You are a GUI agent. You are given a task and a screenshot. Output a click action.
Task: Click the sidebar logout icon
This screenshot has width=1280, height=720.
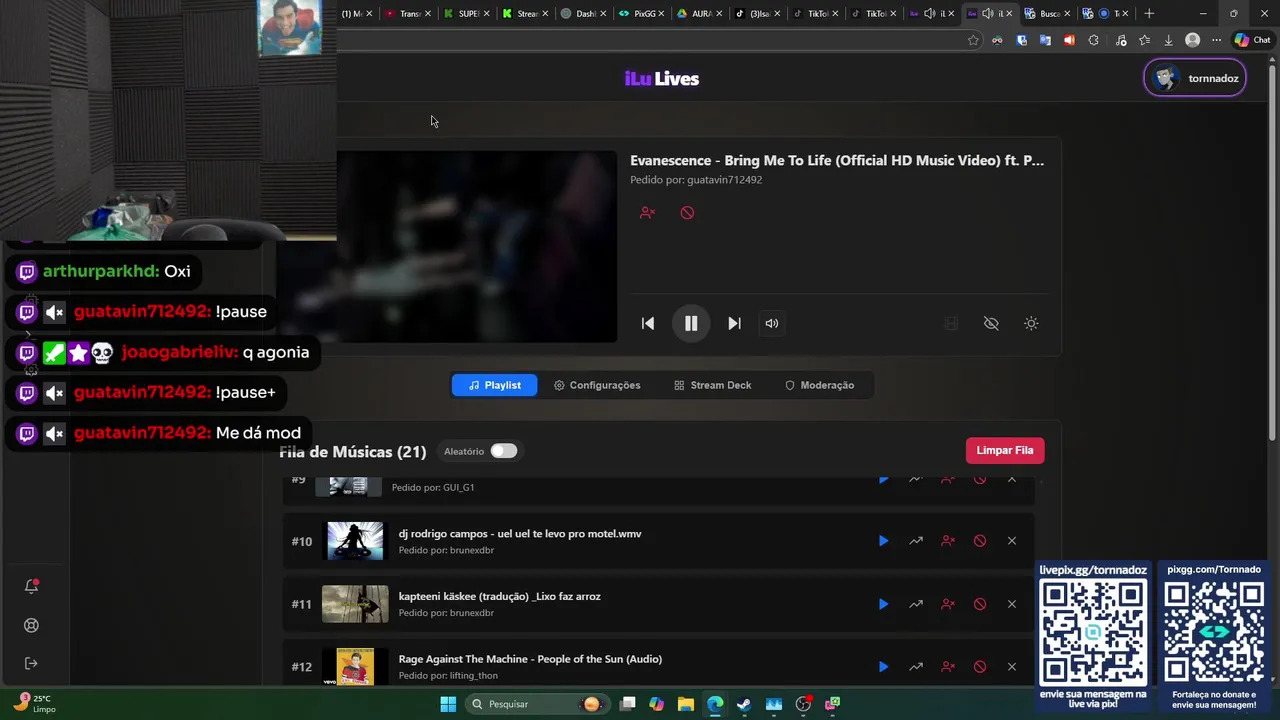[x=31, y=663]
